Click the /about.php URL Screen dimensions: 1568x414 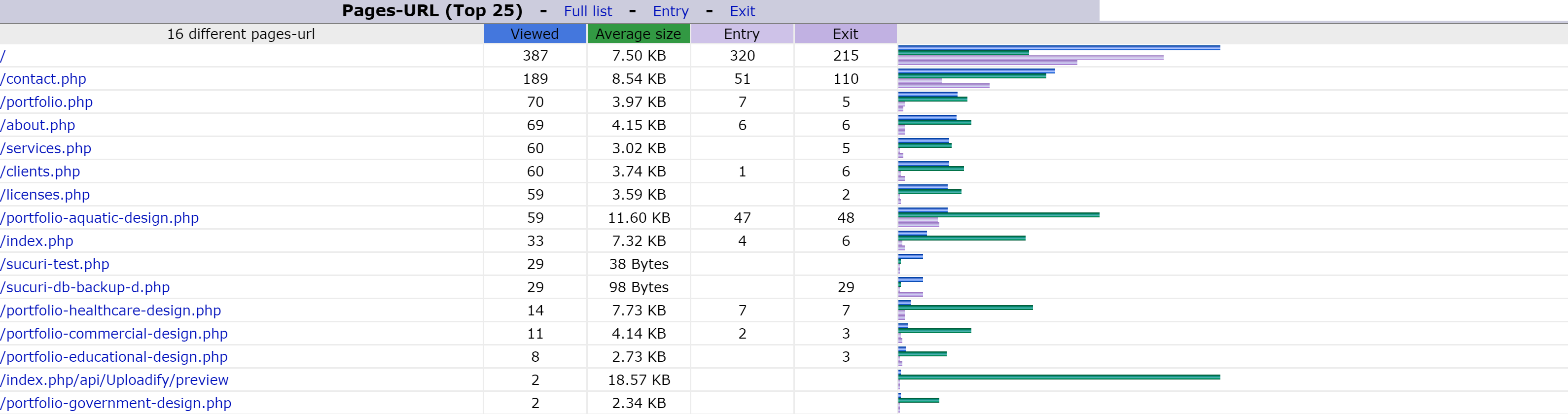point(38,125)
